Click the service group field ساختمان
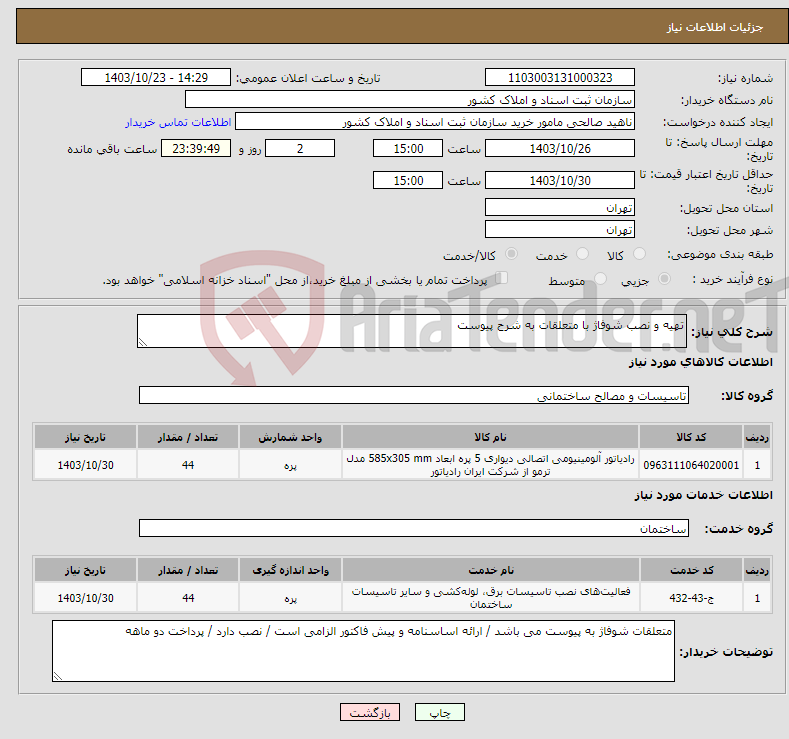The width and height of the screenshot is (789, 739). (414, 528)
